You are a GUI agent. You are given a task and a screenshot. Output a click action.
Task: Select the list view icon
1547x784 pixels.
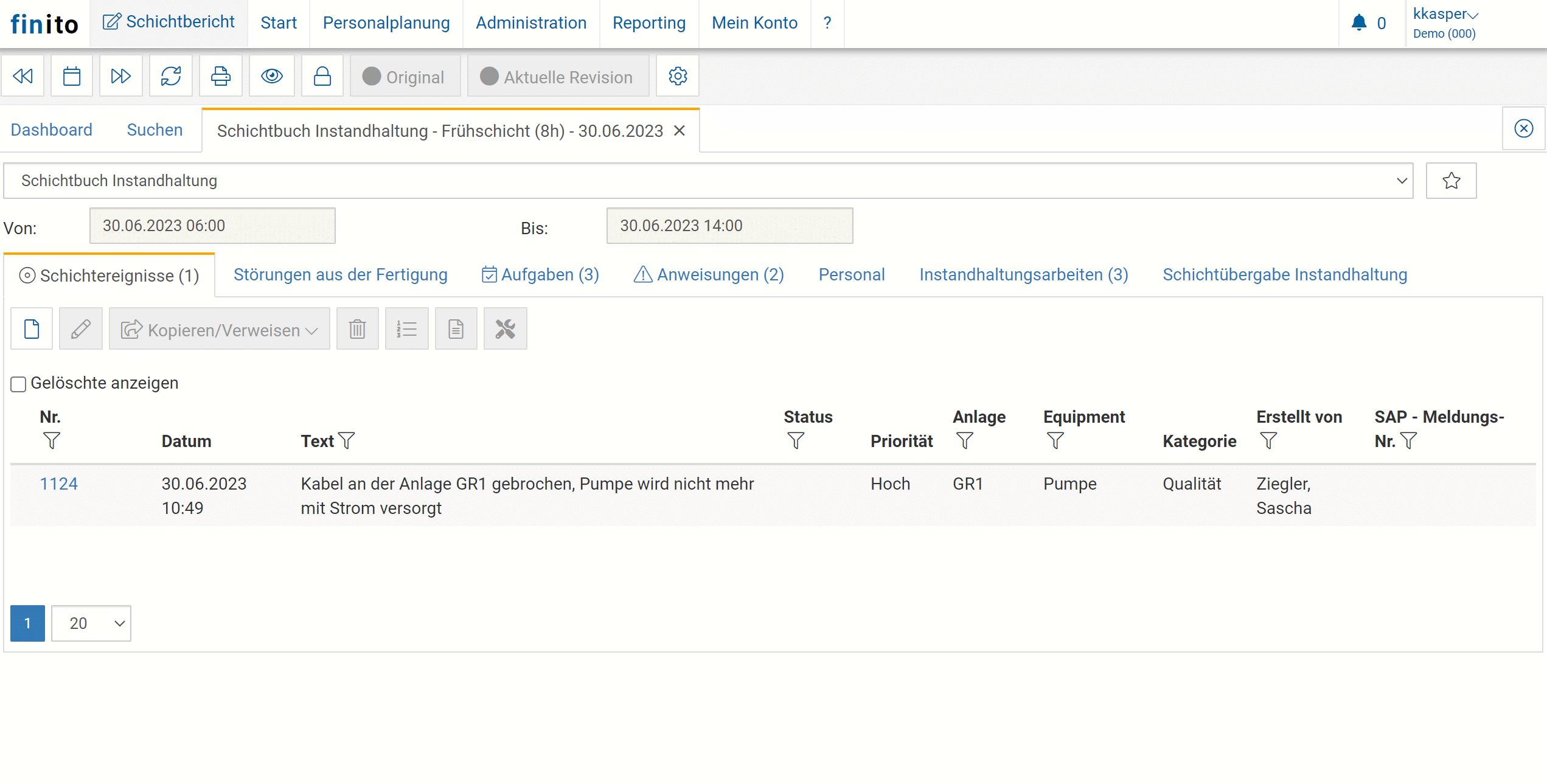pos(405,329)
